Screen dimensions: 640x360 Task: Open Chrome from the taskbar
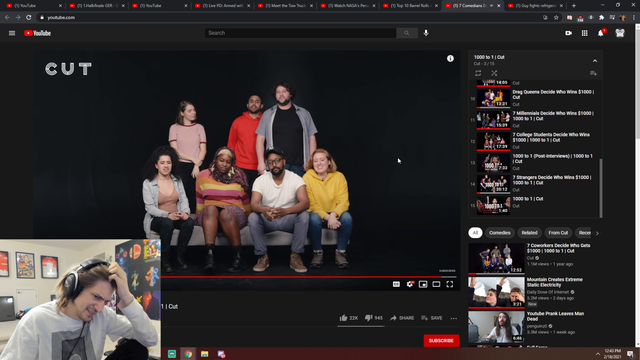coord(188,354)
